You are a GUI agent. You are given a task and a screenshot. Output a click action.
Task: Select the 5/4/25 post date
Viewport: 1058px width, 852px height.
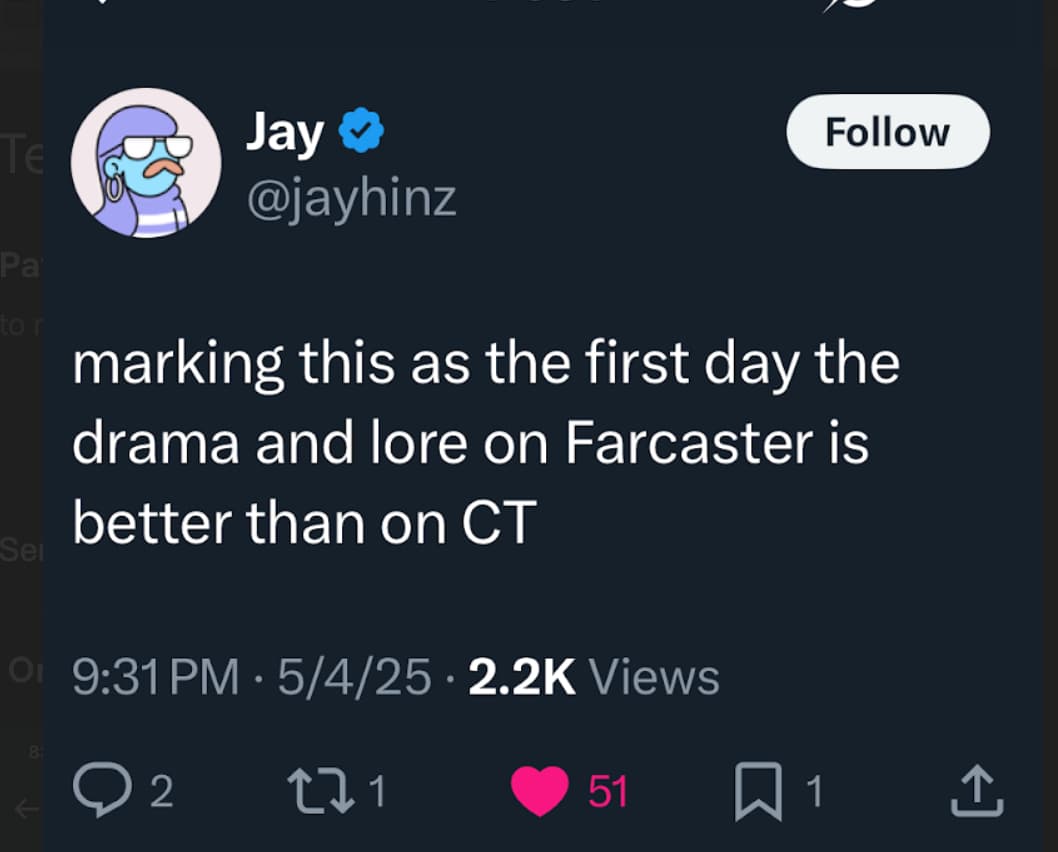point(354,677)
